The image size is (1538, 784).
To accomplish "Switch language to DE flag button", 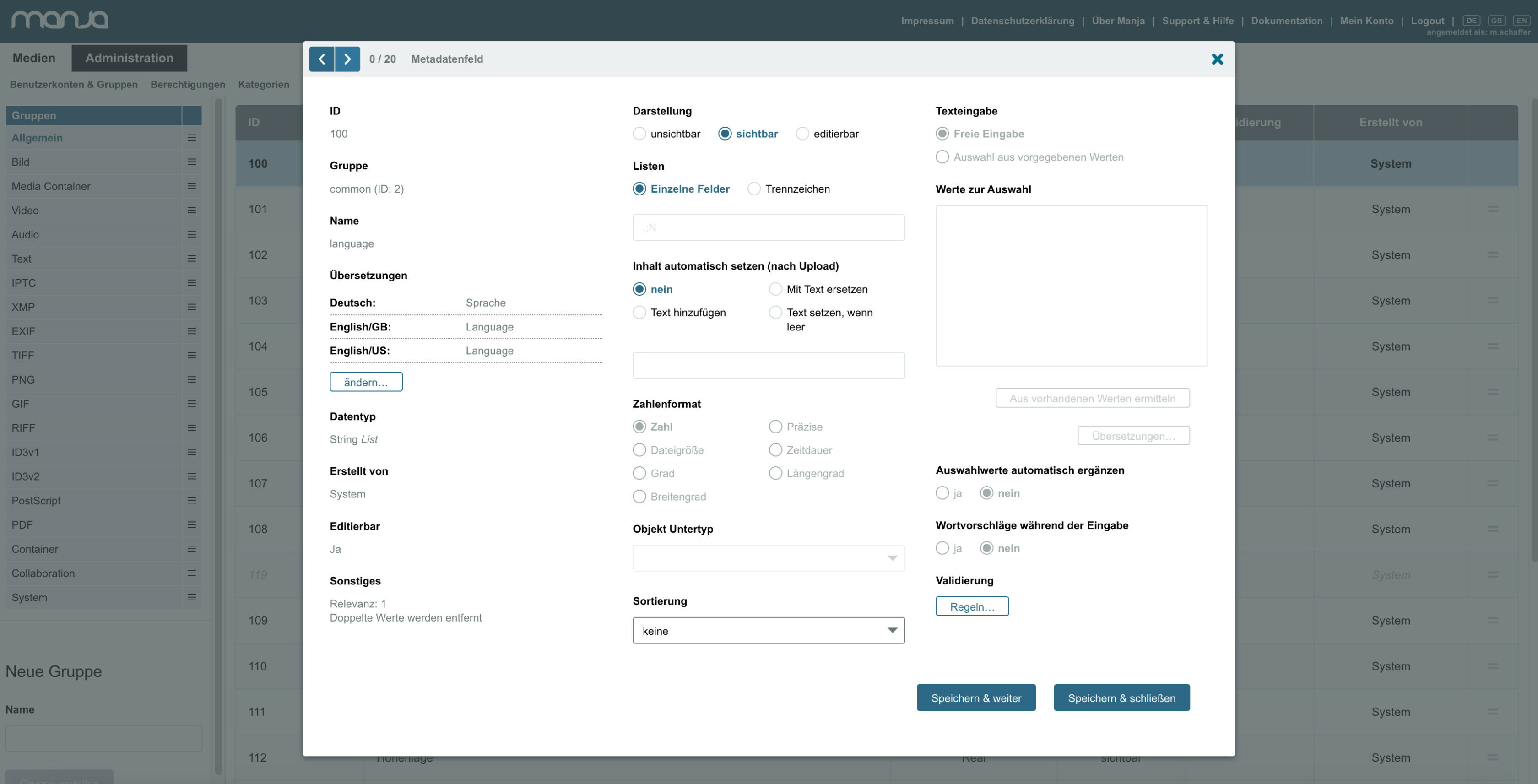I will 1471,20.
